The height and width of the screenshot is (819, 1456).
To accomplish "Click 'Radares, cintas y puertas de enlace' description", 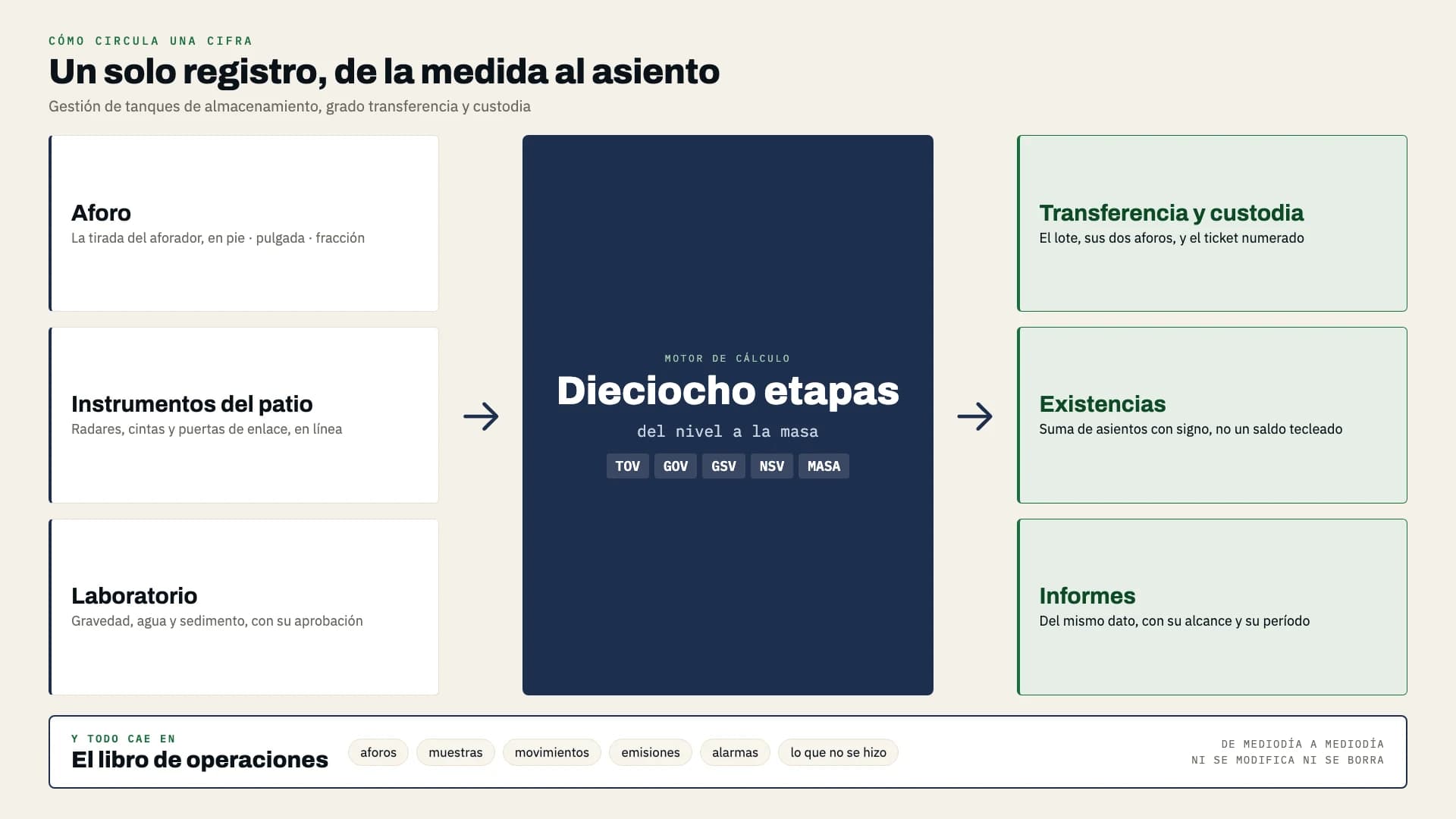I will [x=206, y=429].
